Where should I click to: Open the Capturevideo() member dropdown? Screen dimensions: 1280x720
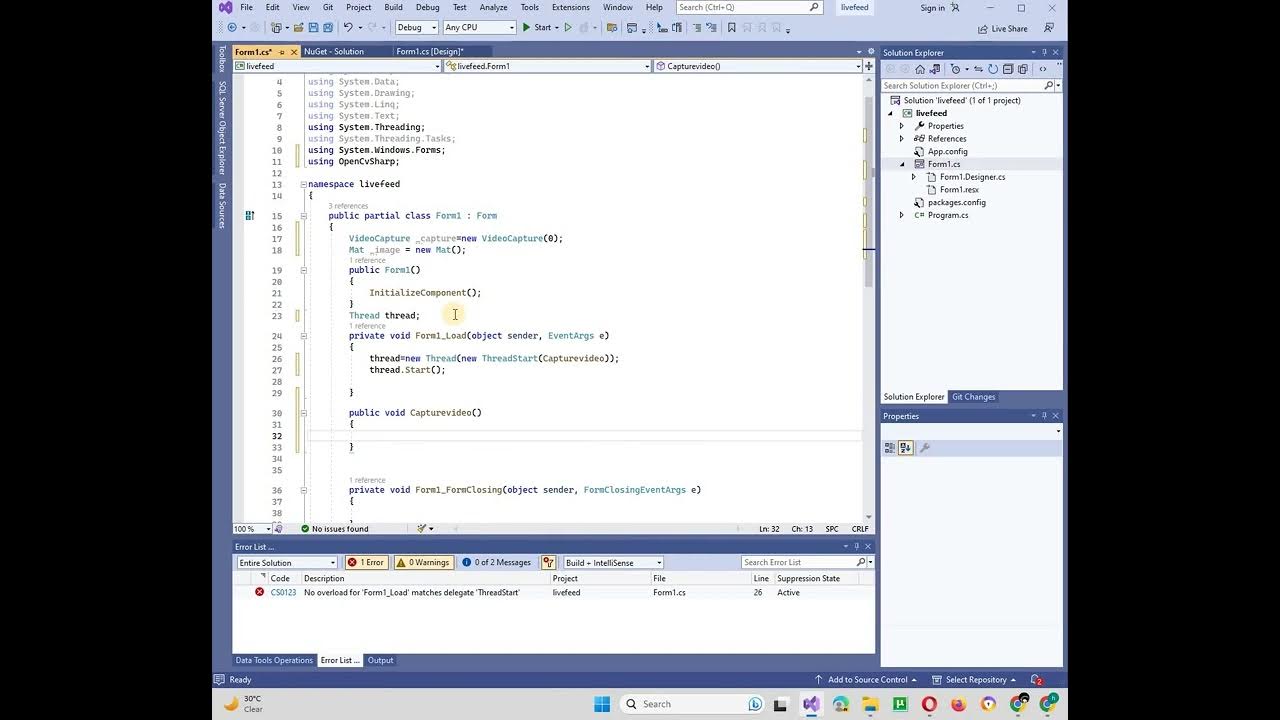pos(758,66)
